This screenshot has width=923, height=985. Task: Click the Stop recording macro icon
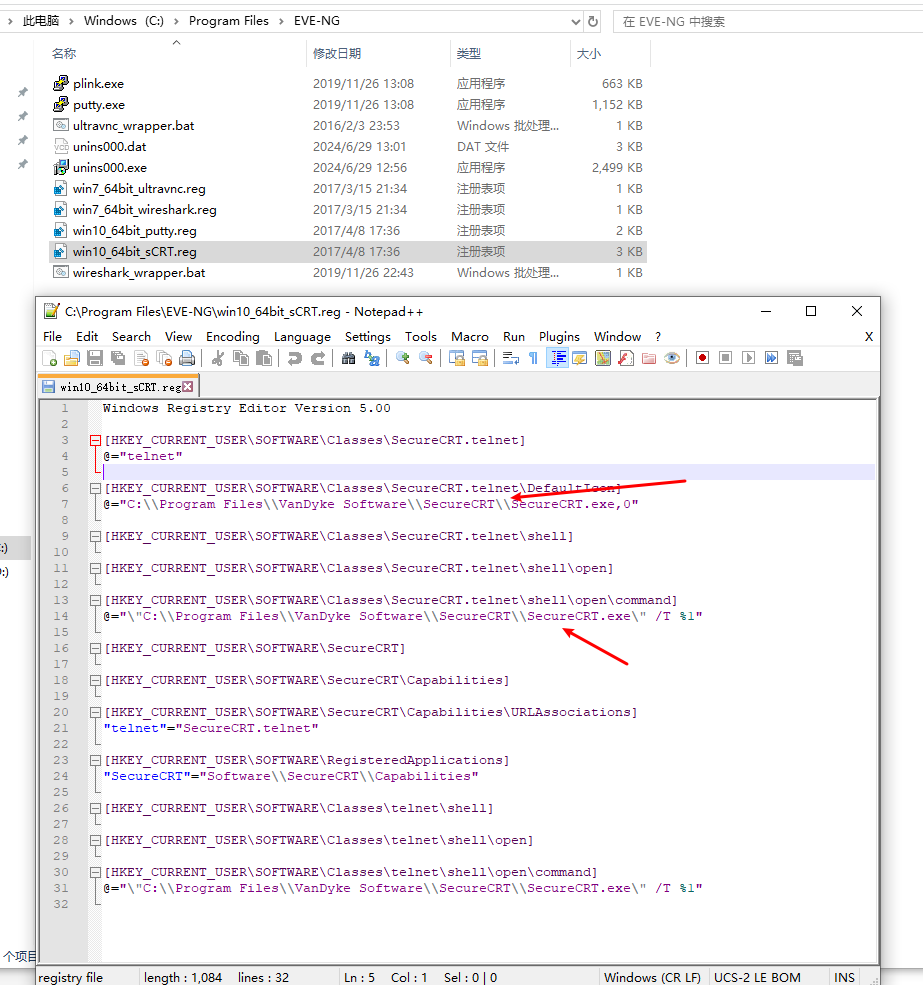point(725,358)
